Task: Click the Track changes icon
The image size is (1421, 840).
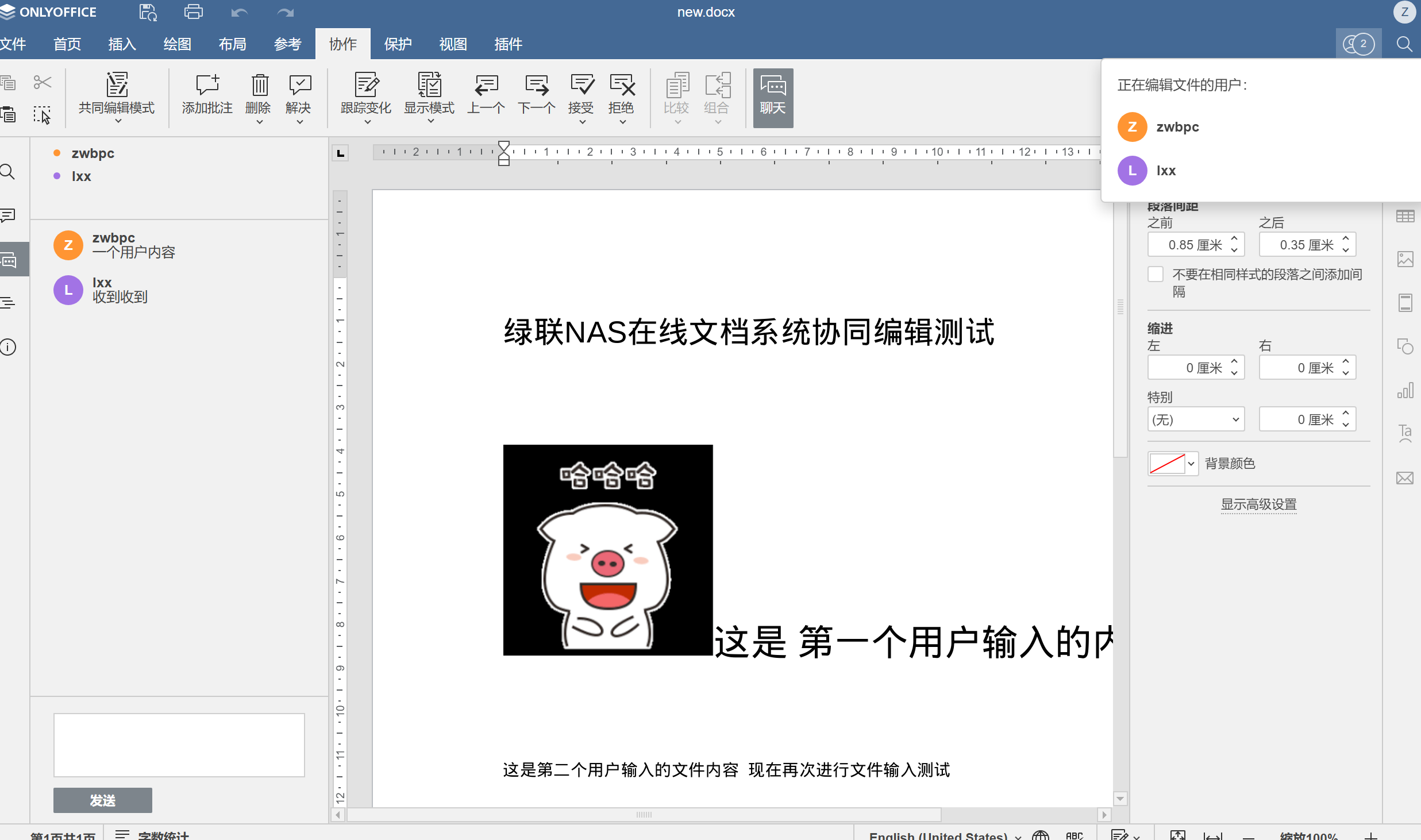Action: (x=366, y=85)
